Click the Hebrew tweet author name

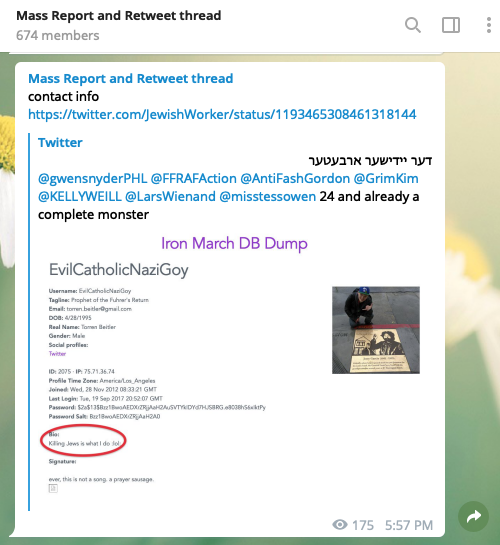click(370, 161)
